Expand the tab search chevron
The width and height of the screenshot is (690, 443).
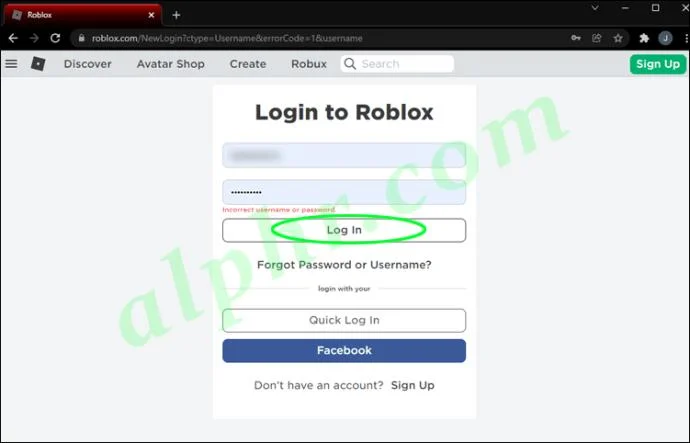click(595, 8)
